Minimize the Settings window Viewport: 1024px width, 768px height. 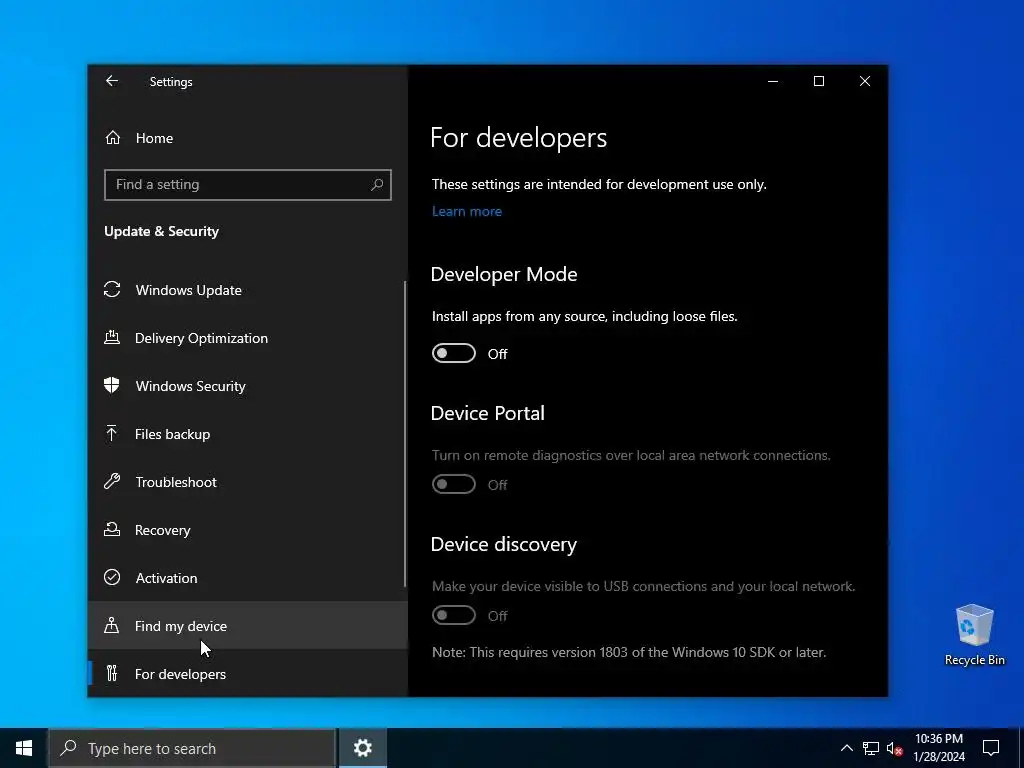(773, 81)
